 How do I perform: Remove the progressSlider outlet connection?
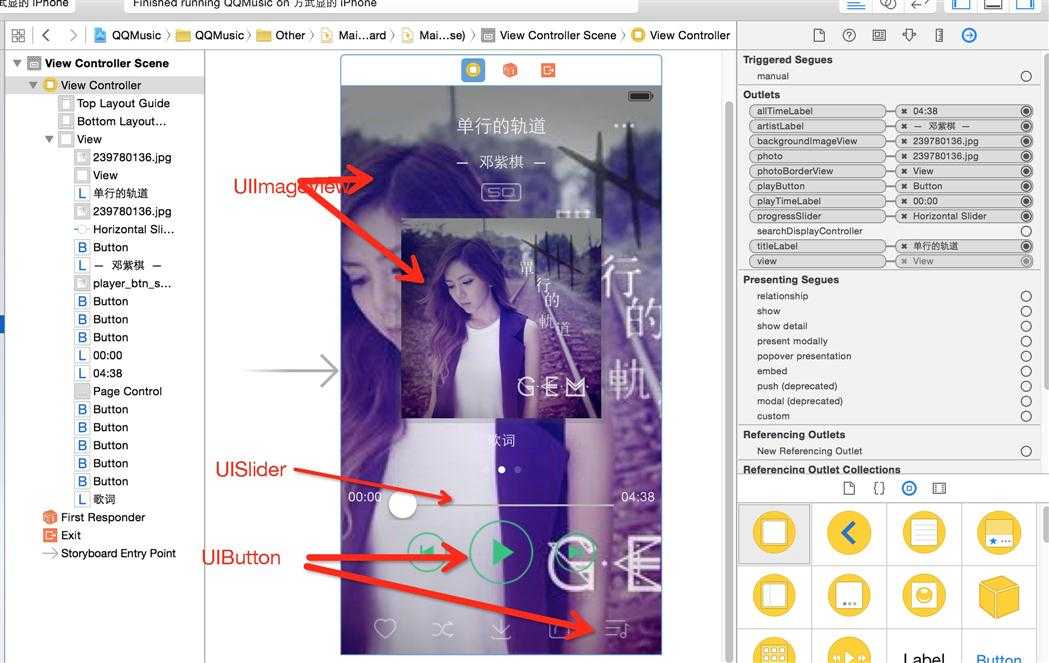pos(904,216)
